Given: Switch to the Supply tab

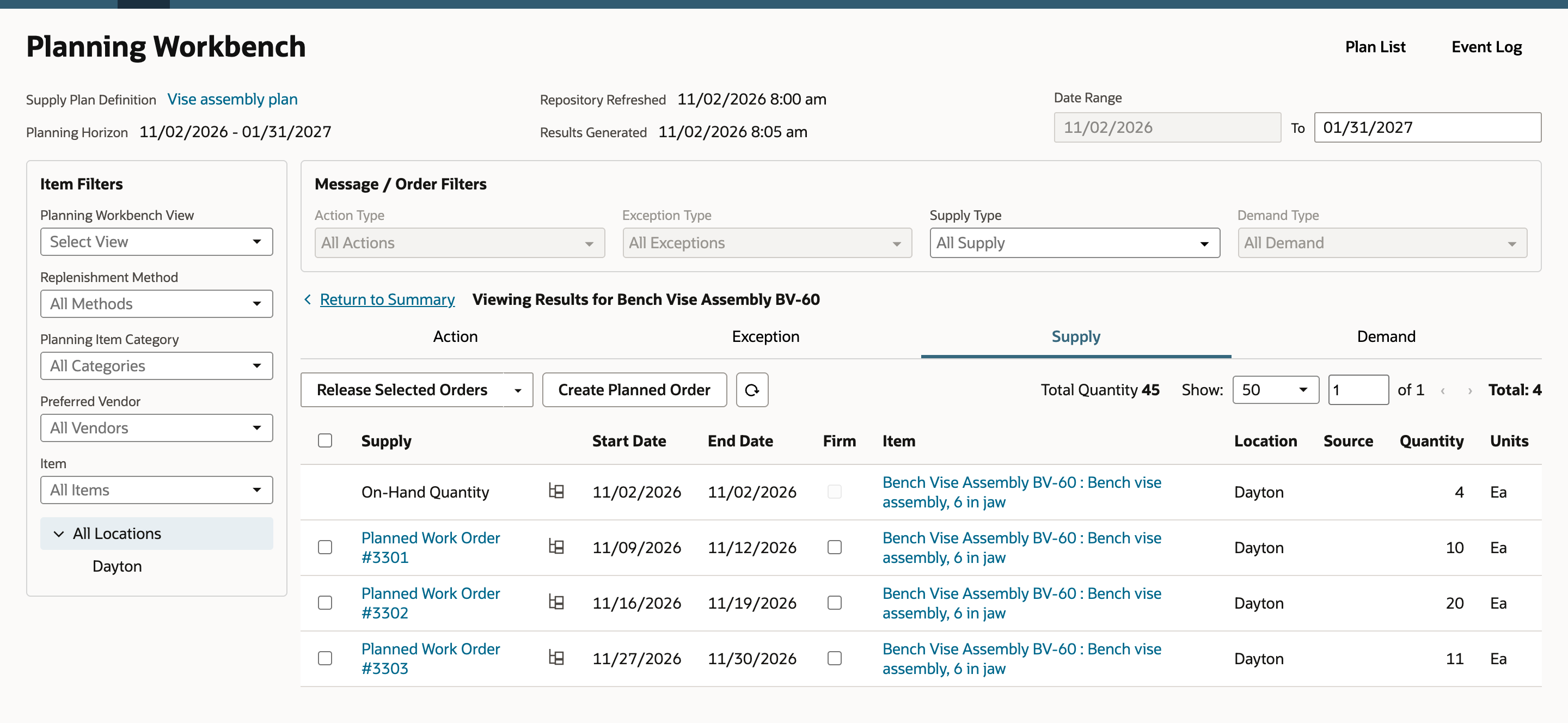Looking at the screenshot, I should click(x=1076, y=336).
